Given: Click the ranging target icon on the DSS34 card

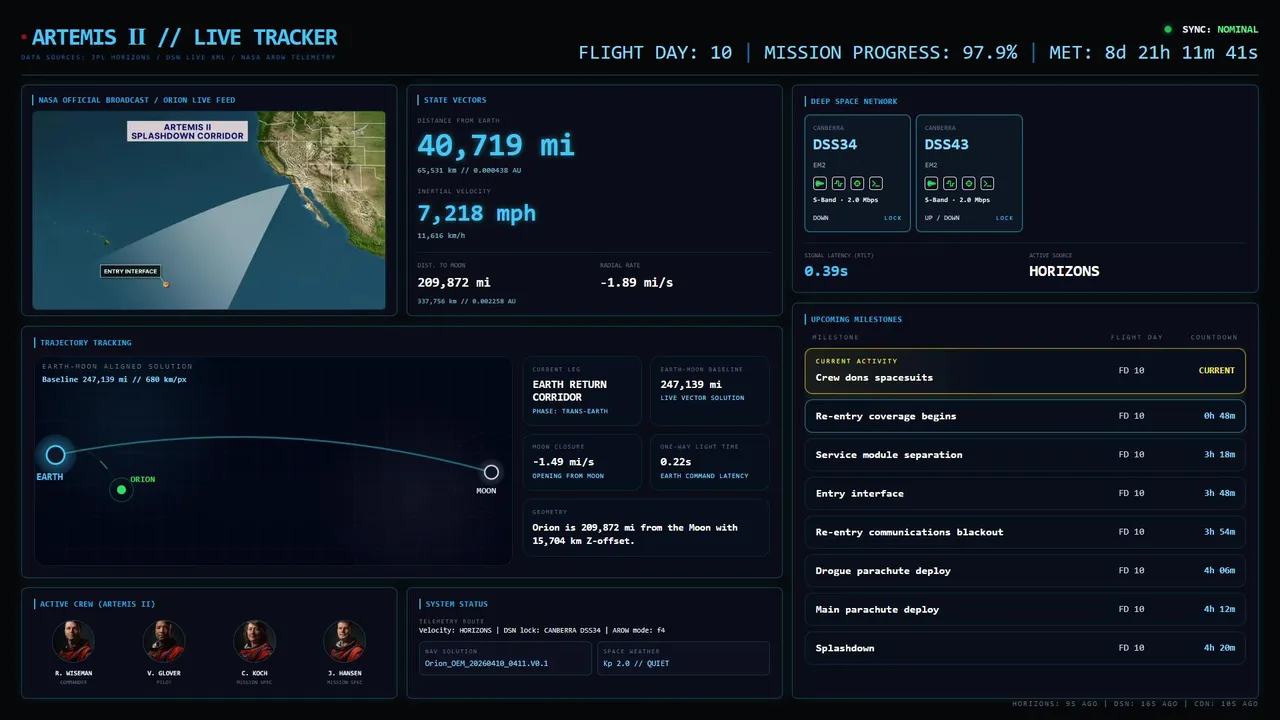Looking at the screenshot, I should (857, 184).
